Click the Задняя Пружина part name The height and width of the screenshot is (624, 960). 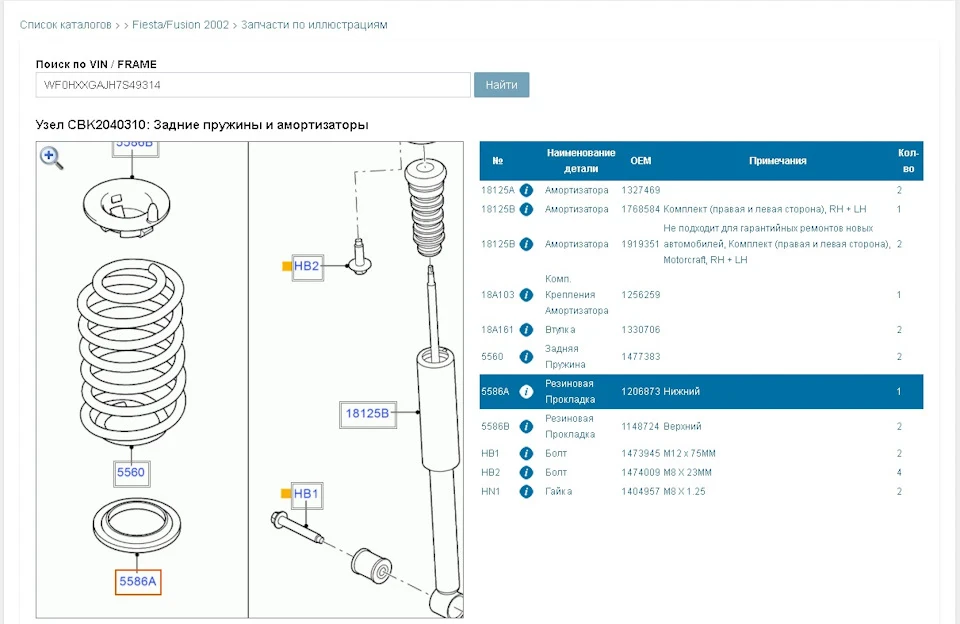[565, 357]
